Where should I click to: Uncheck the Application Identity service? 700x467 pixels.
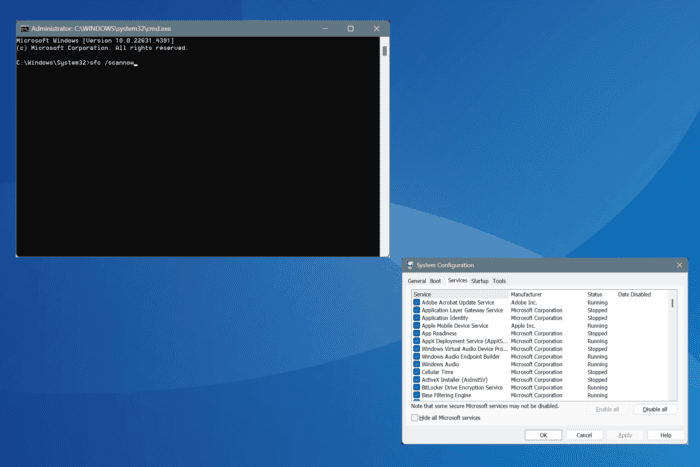coord(417,318)
